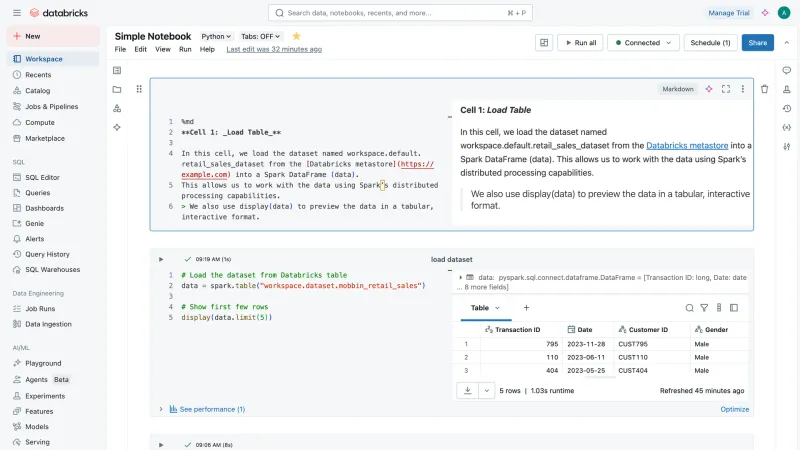The image size is (800, 450).
Task: Search within the results table
Action: click(x=689, y=308)
